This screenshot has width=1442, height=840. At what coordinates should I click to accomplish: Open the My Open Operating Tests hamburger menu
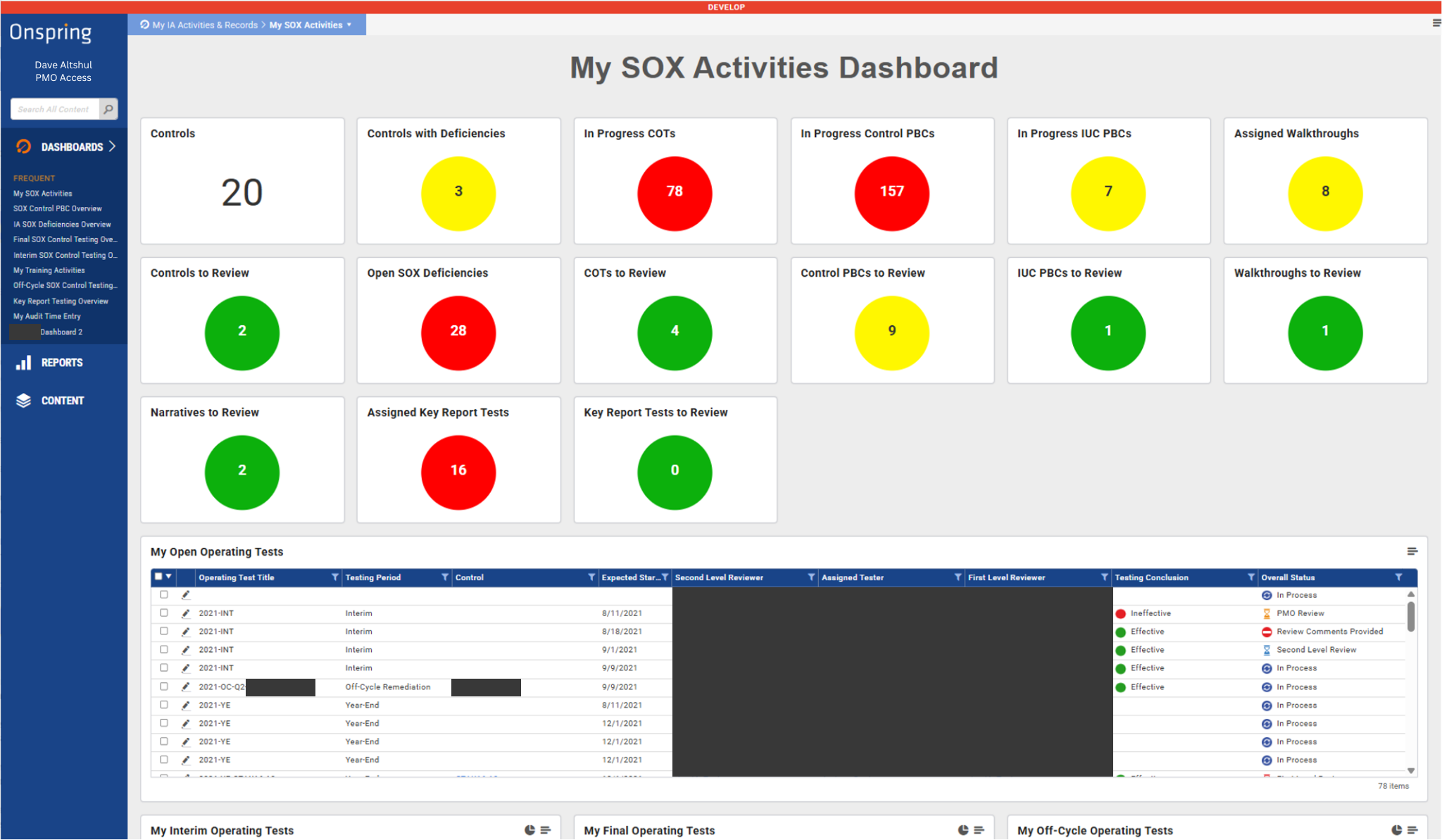click(x=1412, y=551)
